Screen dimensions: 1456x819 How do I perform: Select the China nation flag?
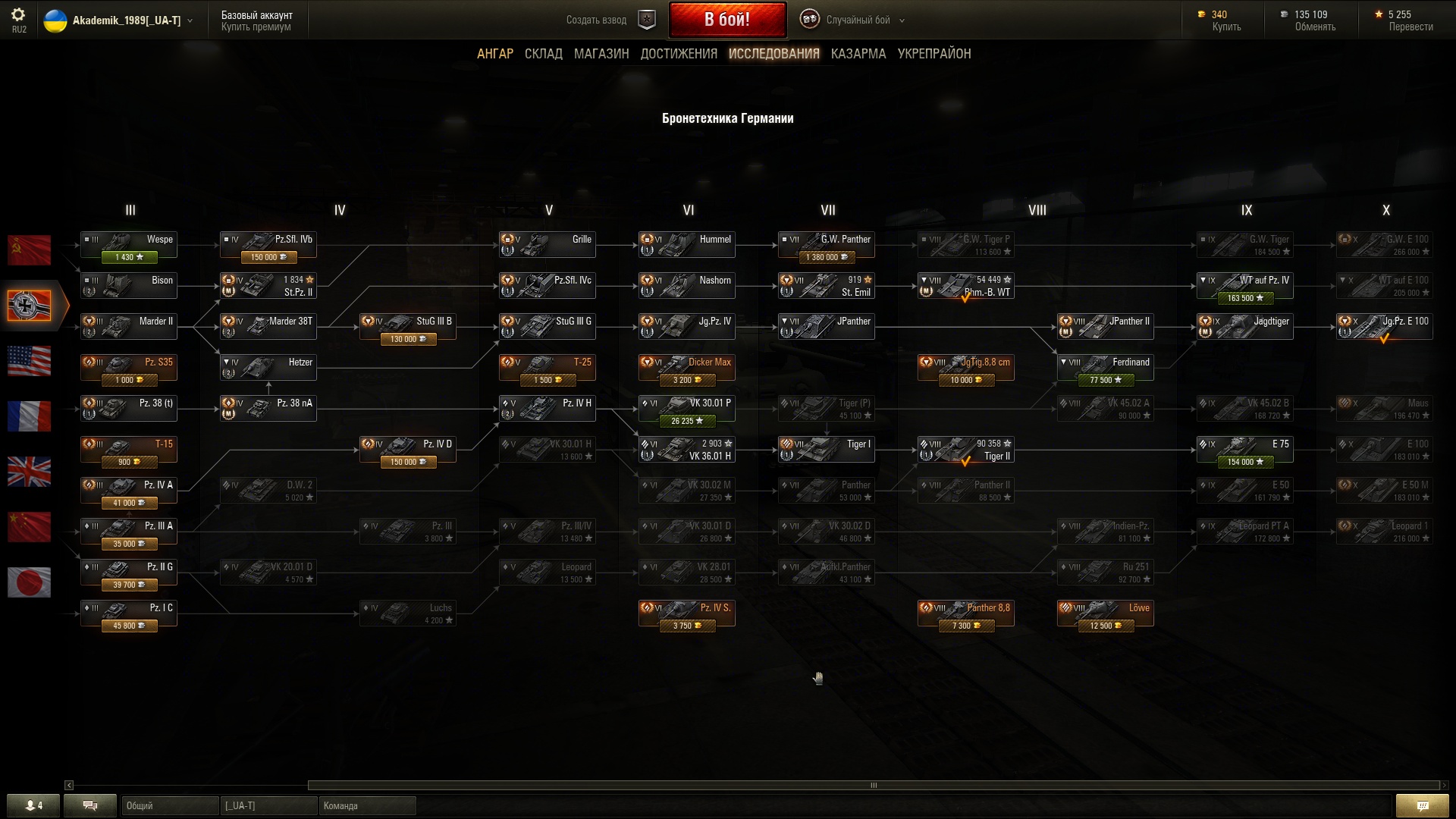coord(29,526)
